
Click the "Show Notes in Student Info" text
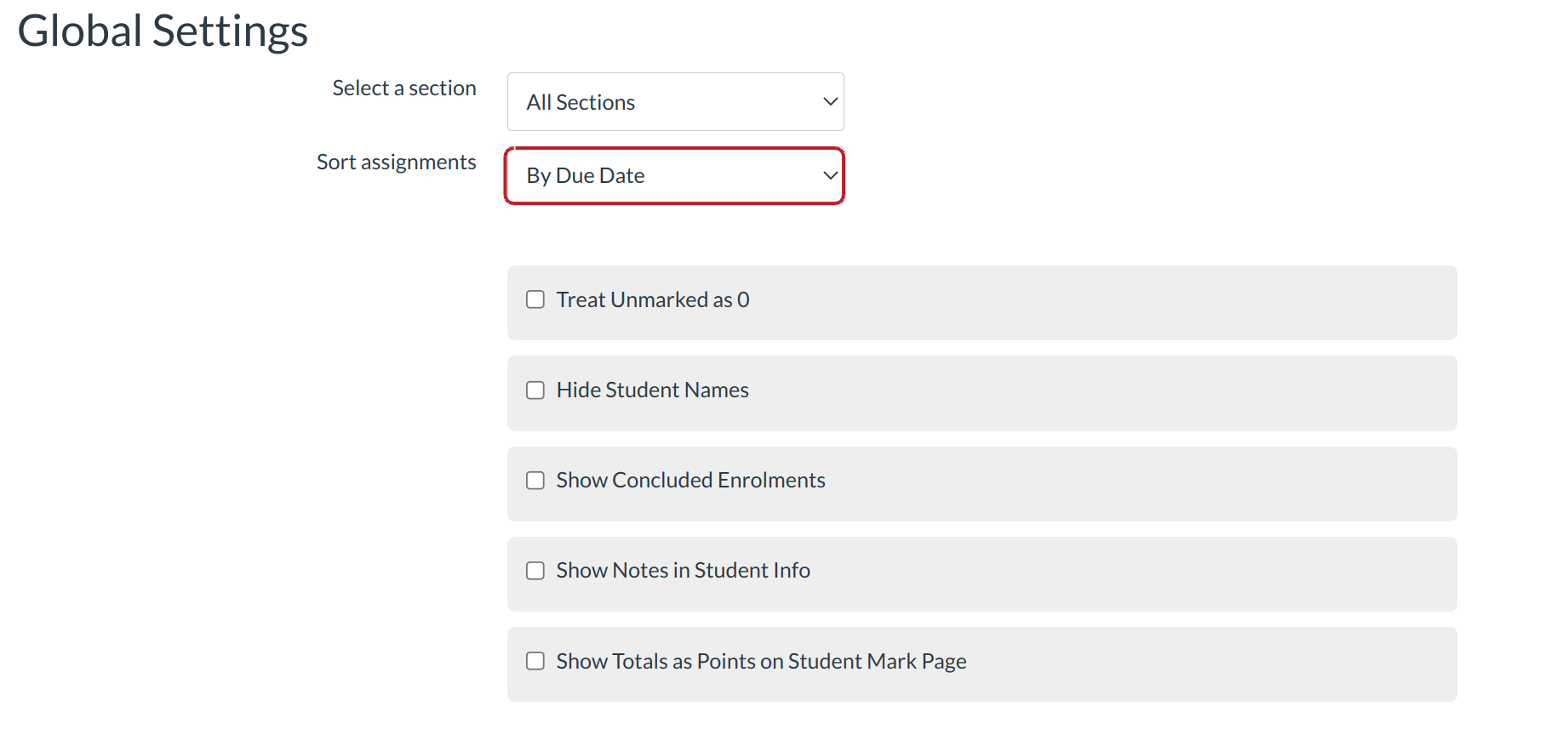pos(683,571)
